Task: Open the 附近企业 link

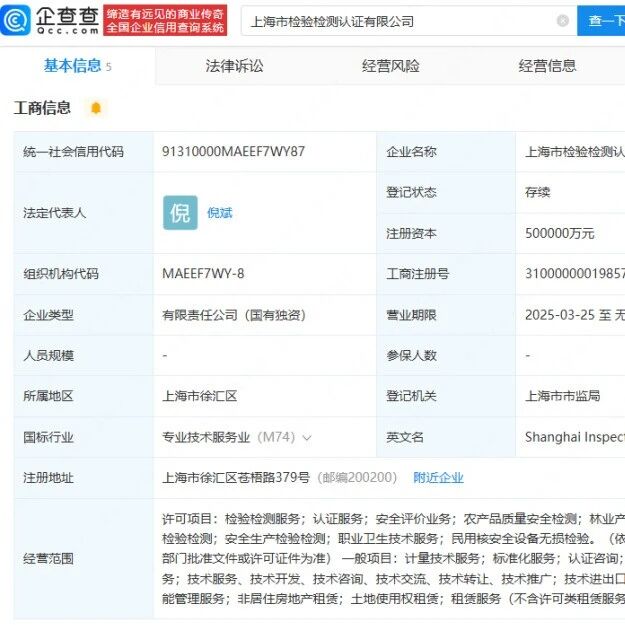Action: (438, 478)
